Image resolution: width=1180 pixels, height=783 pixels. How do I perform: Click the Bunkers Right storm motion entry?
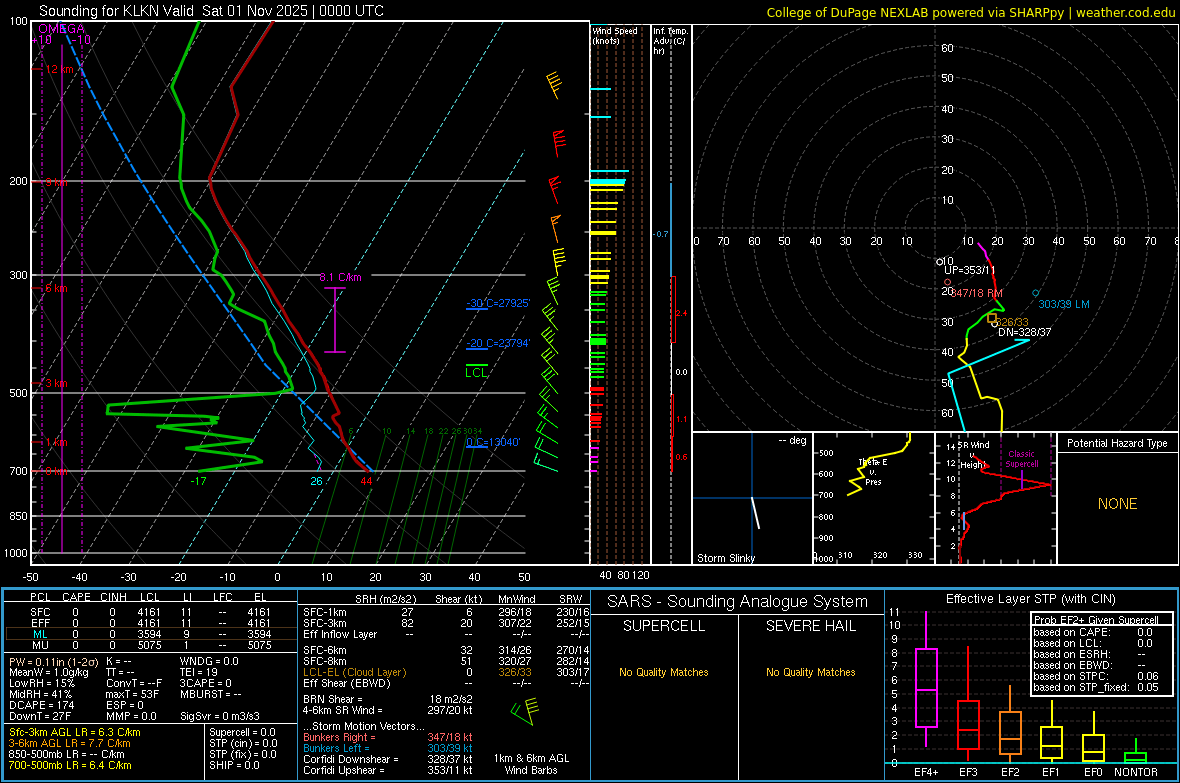388,737
